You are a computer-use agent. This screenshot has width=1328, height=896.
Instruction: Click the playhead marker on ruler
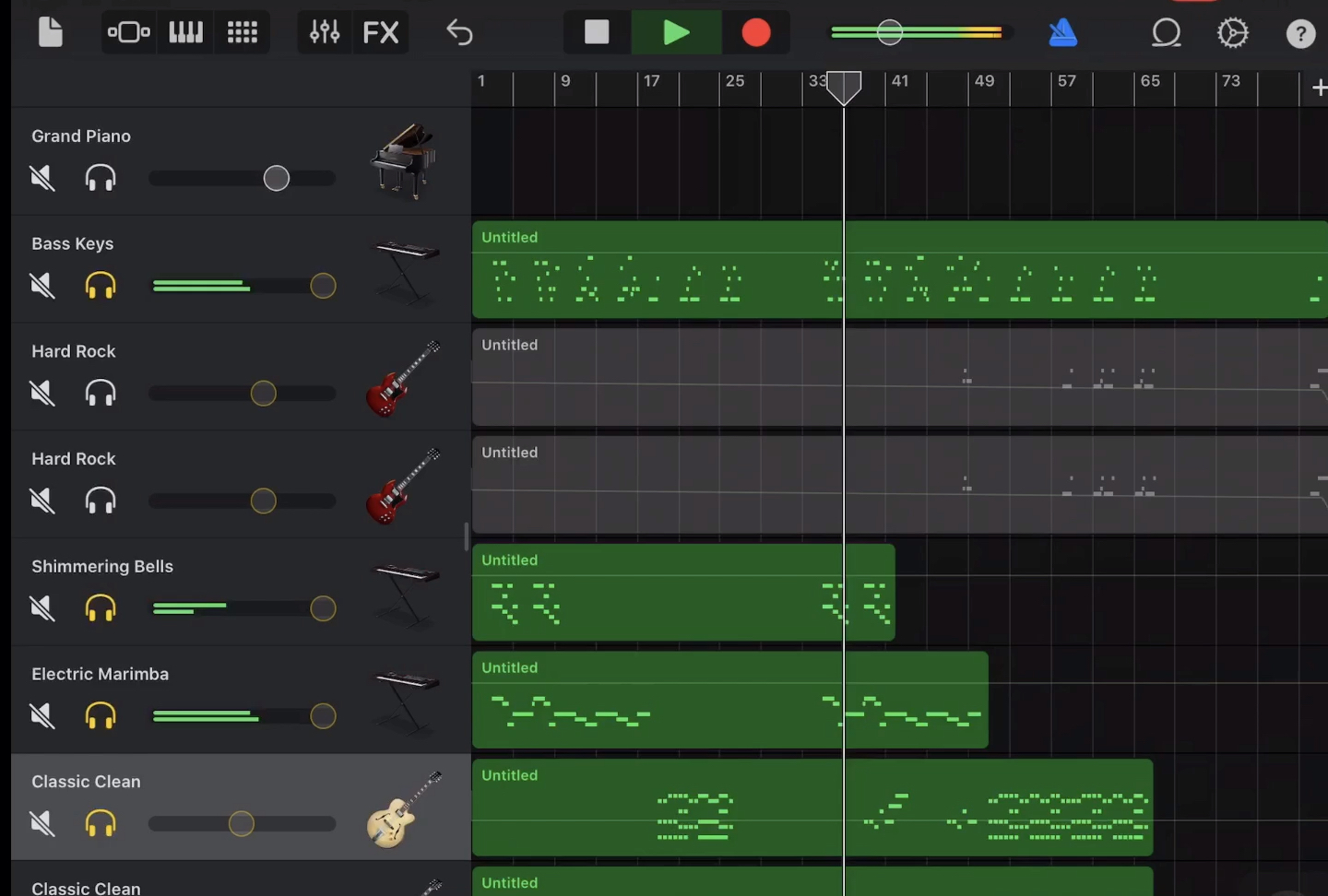[x=843, y=88]
